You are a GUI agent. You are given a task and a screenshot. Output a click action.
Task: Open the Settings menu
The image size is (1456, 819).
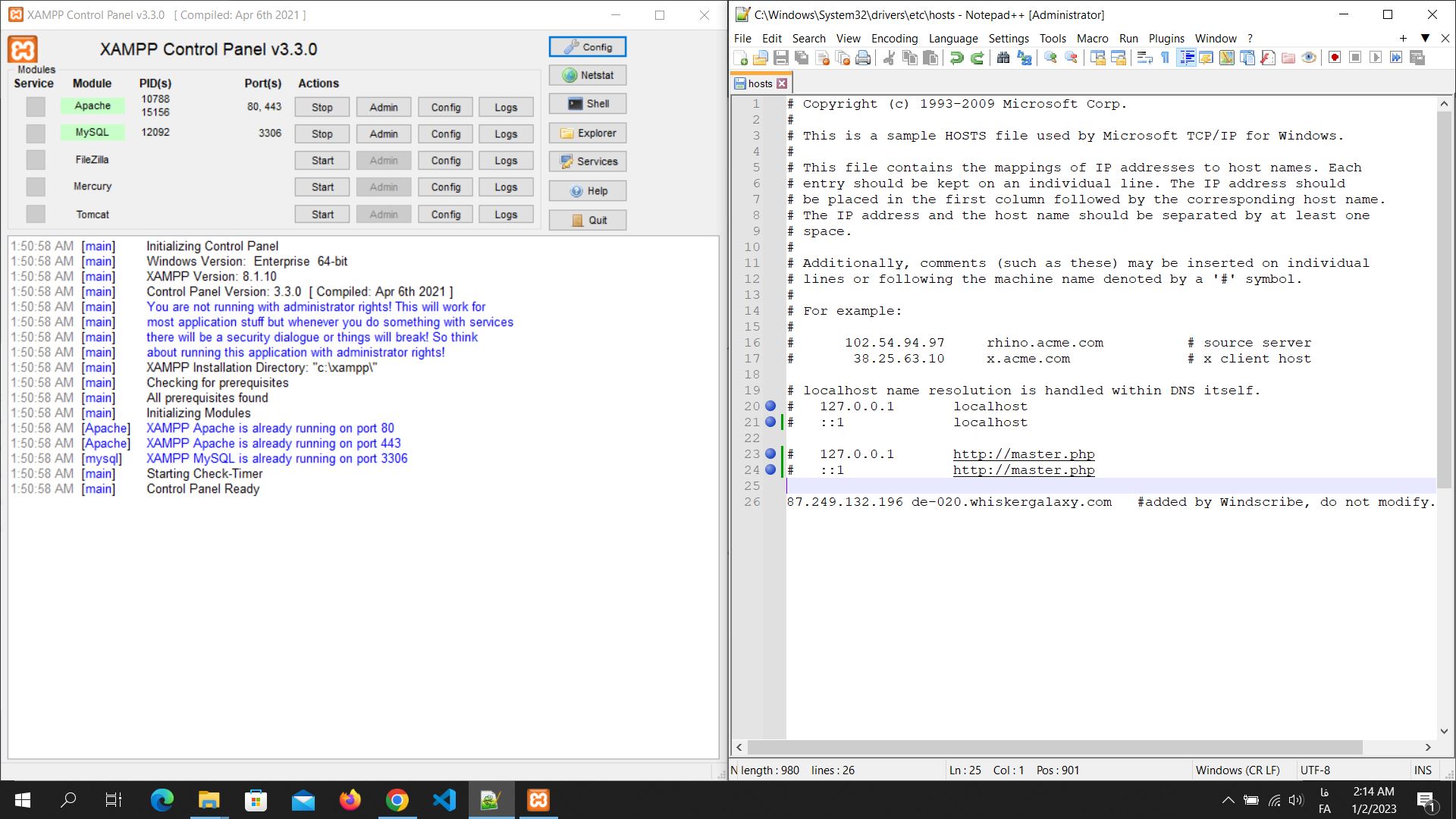coord(1008,38)
